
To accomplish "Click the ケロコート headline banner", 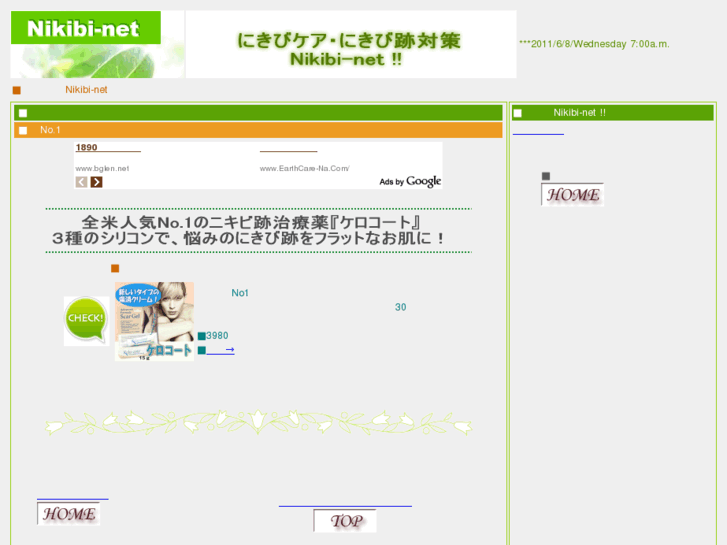I will pyautogui.click(x=258, y=231).
